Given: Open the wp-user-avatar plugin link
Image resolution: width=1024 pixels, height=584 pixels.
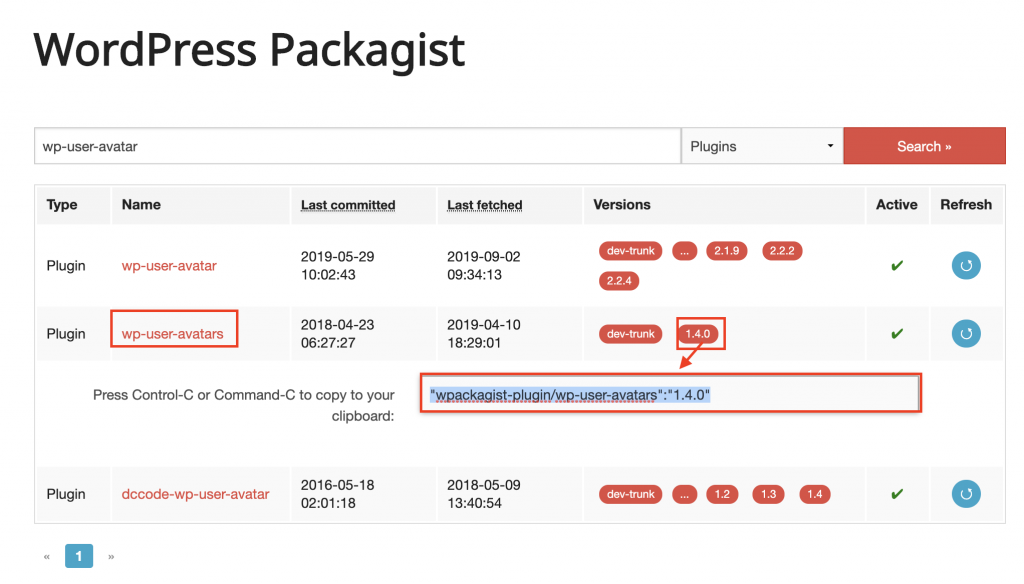Looking at the screenshot, I should pos(169,266).
